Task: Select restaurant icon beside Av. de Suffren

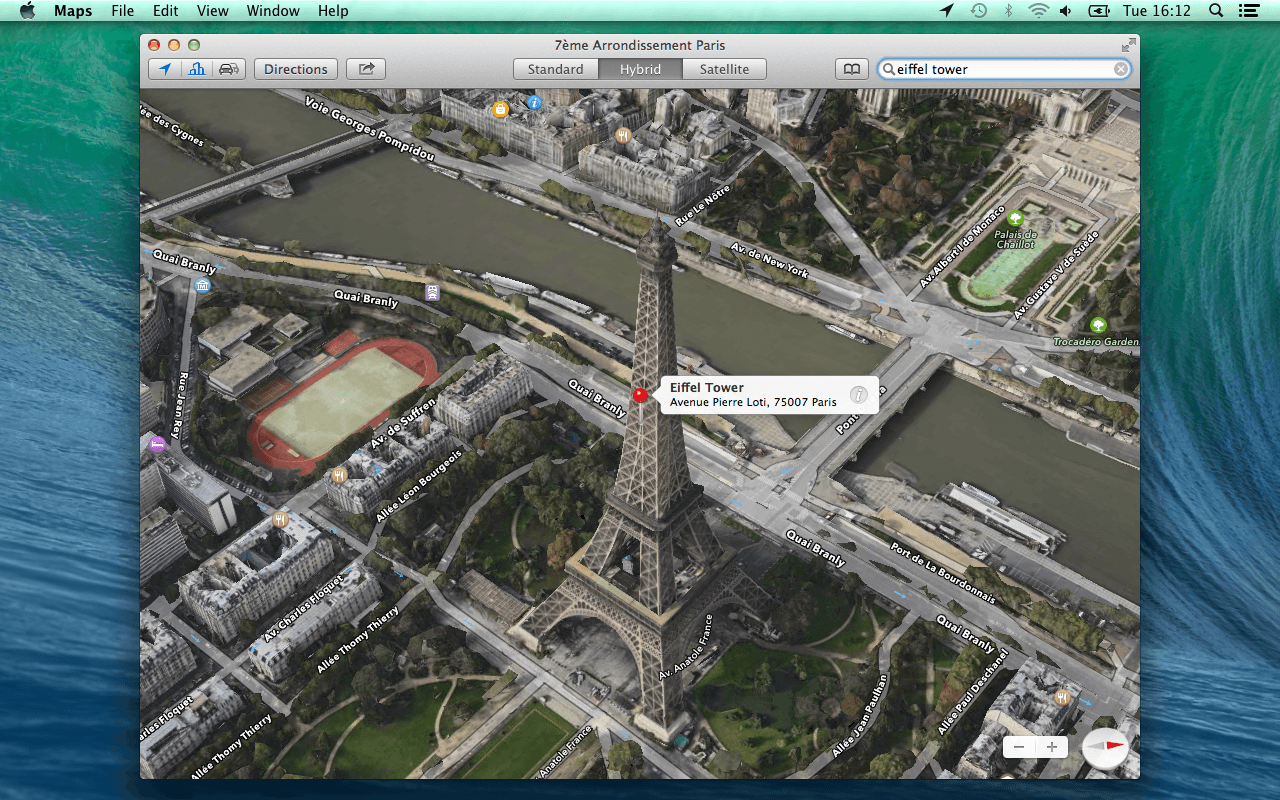Action: [339, 474]
